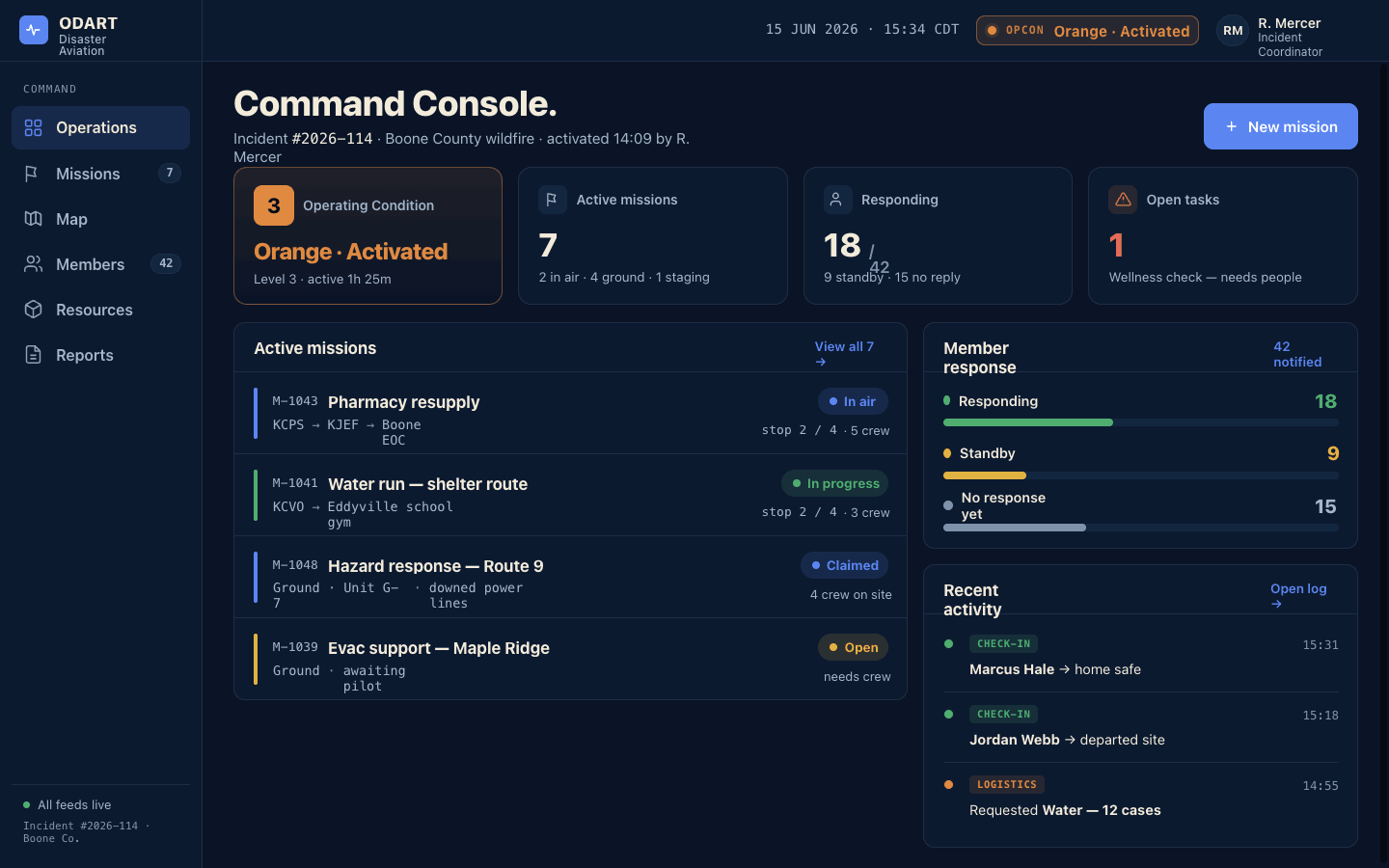The height and width of the screenshot is (868, 1389).
Task: Click the arrow under View all 7
Action: (821, 363)
